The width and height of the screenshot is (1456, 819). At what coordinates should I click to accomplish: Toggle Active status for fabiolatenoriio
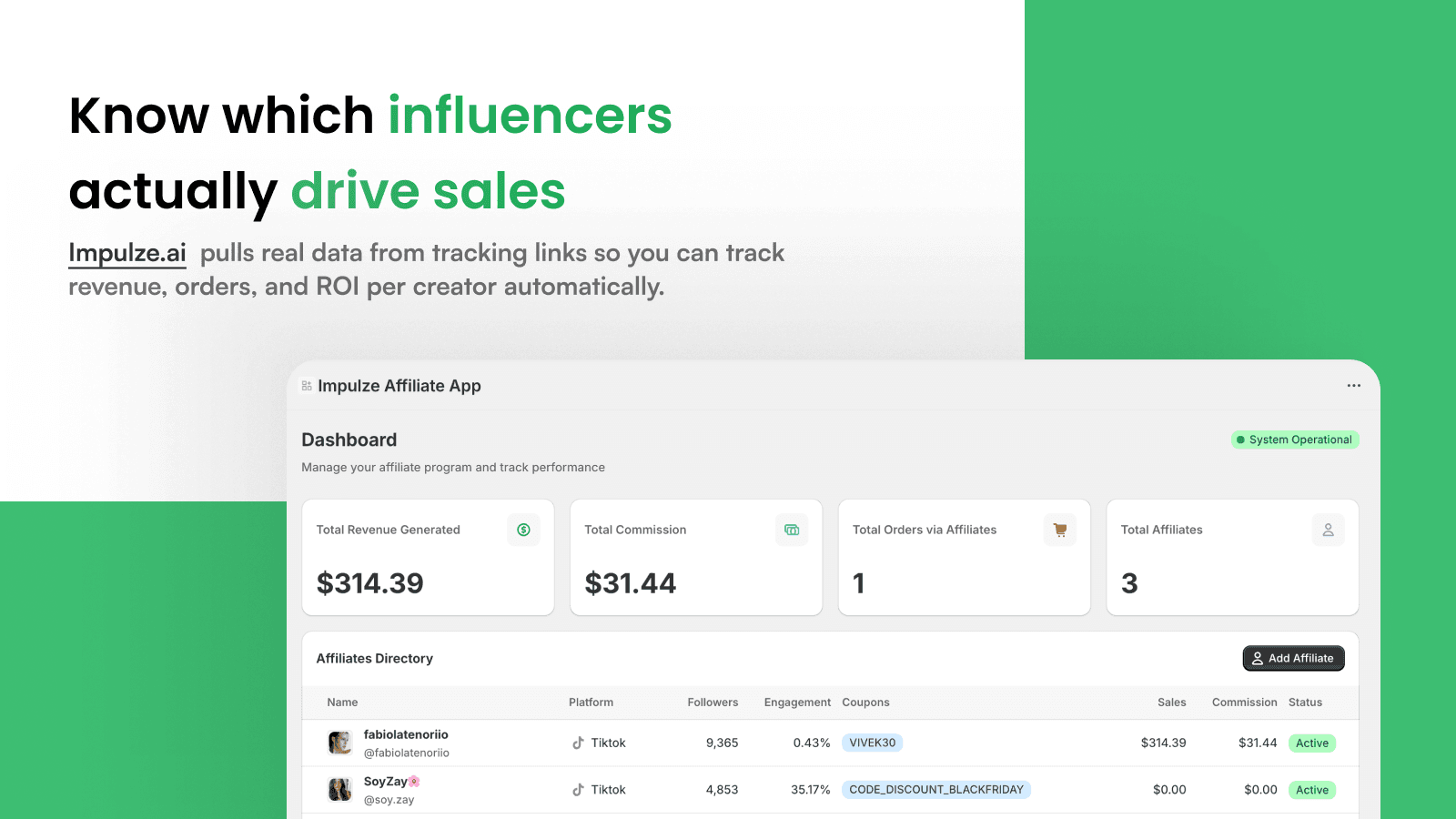1312,743
